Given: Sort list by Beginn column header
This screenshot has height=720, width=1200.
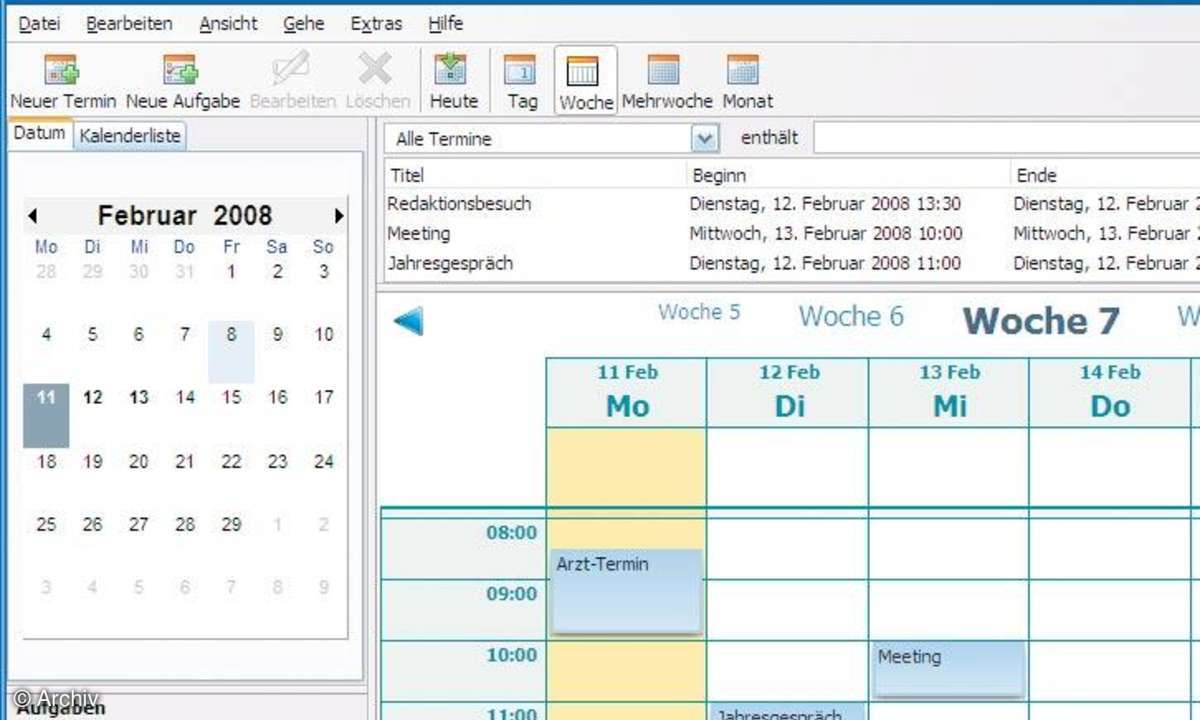Looking at the screenshot, I should (x=849, y=175).
